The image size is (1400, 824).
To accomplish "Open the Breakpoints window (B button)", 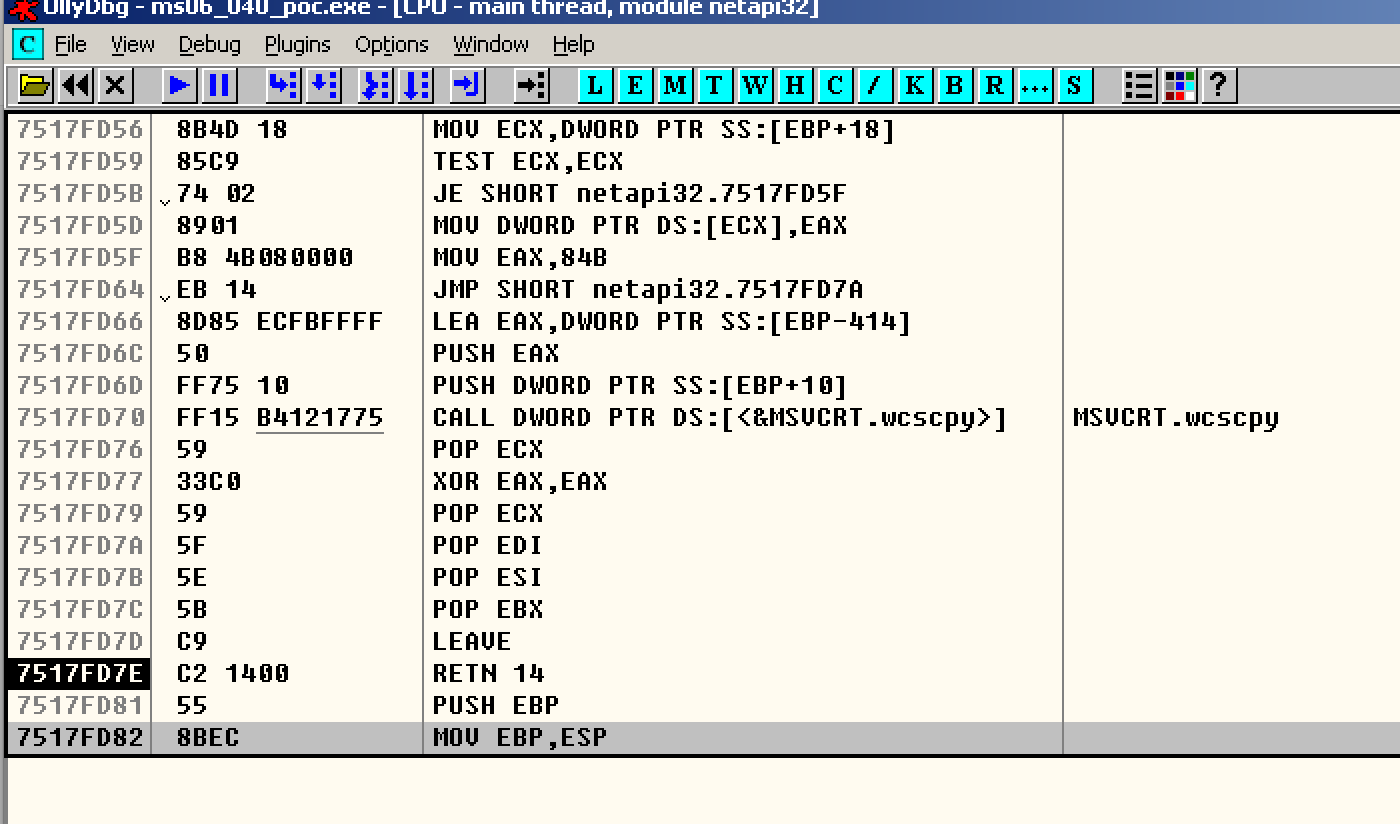I will [955, 85].
